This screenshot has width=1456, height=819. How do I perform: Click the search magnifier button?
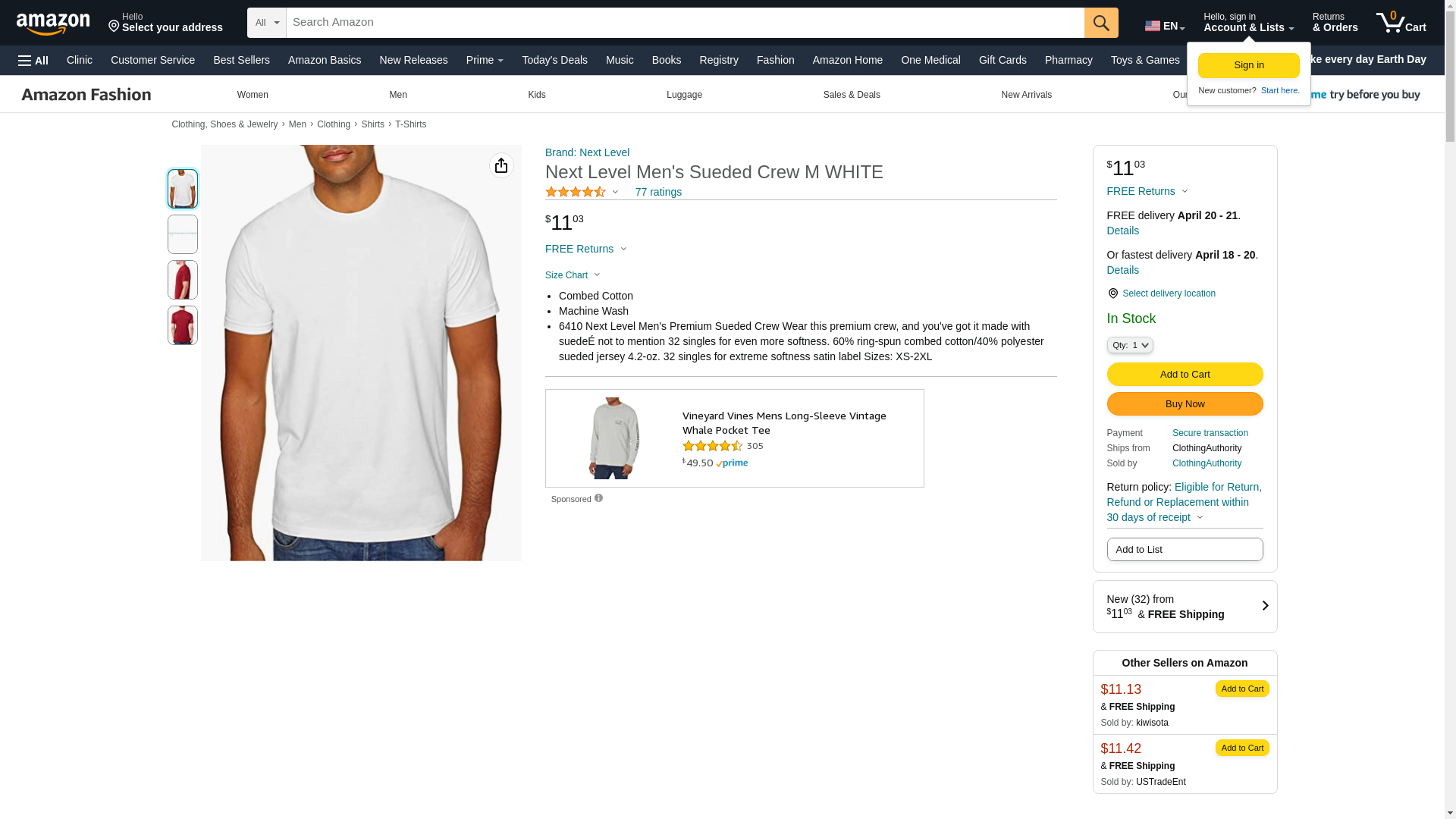(1101, 23)
